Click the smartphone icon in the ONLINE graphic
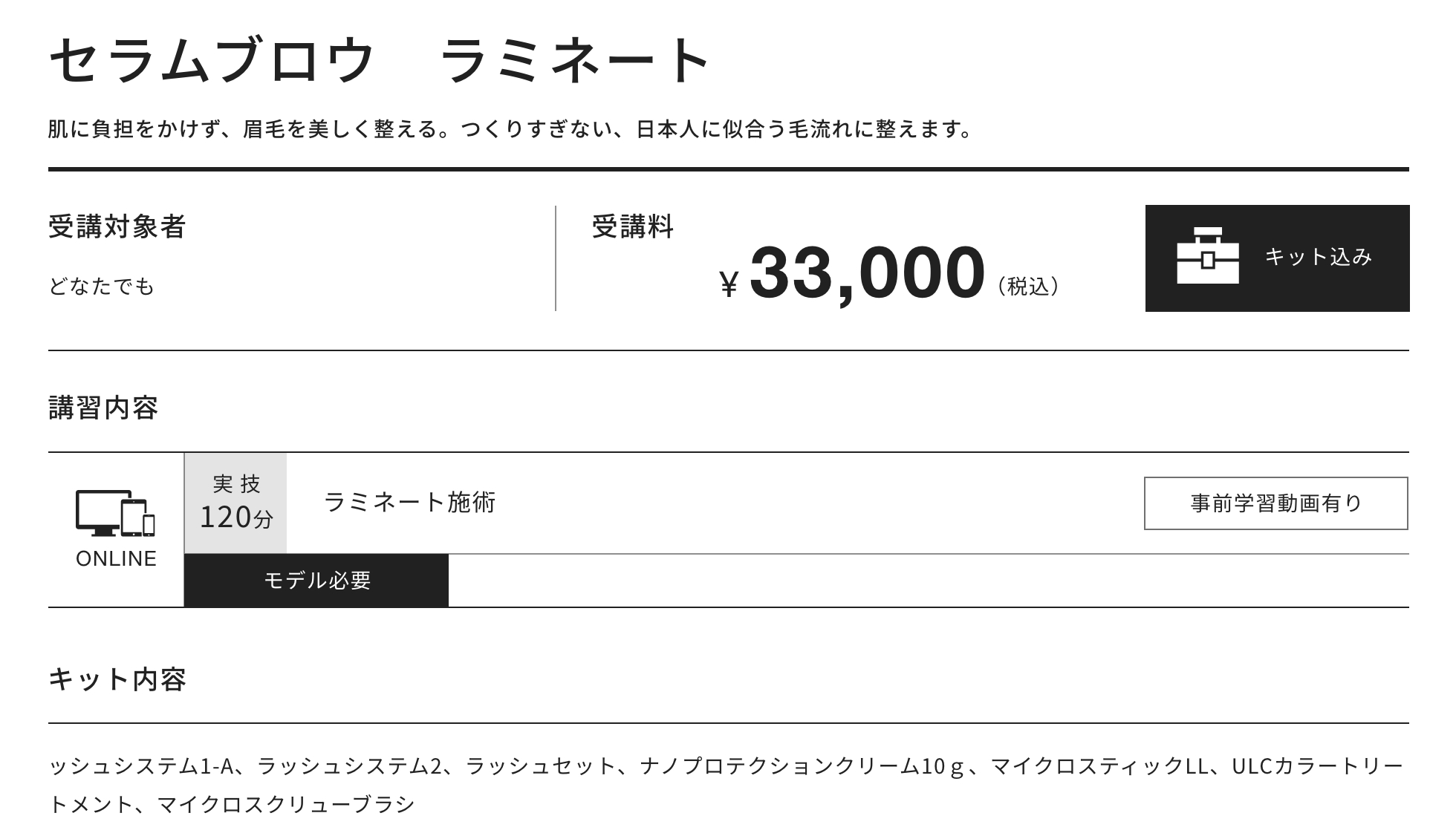1456x836 pixels. point(149,524)
